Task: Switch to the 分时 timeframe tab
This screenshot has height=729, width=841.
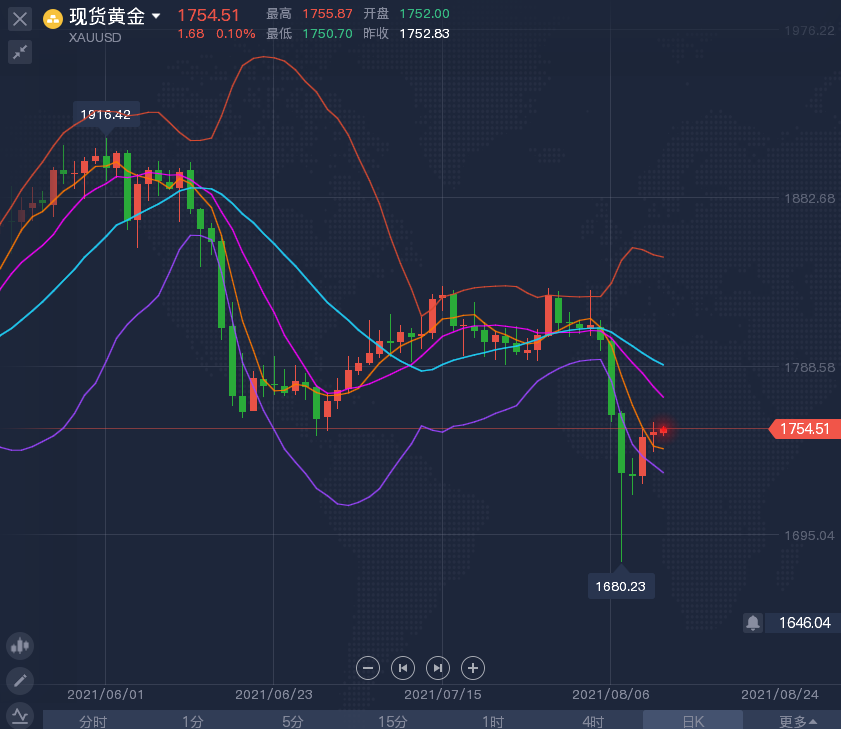Action: (x=93, y=721)
